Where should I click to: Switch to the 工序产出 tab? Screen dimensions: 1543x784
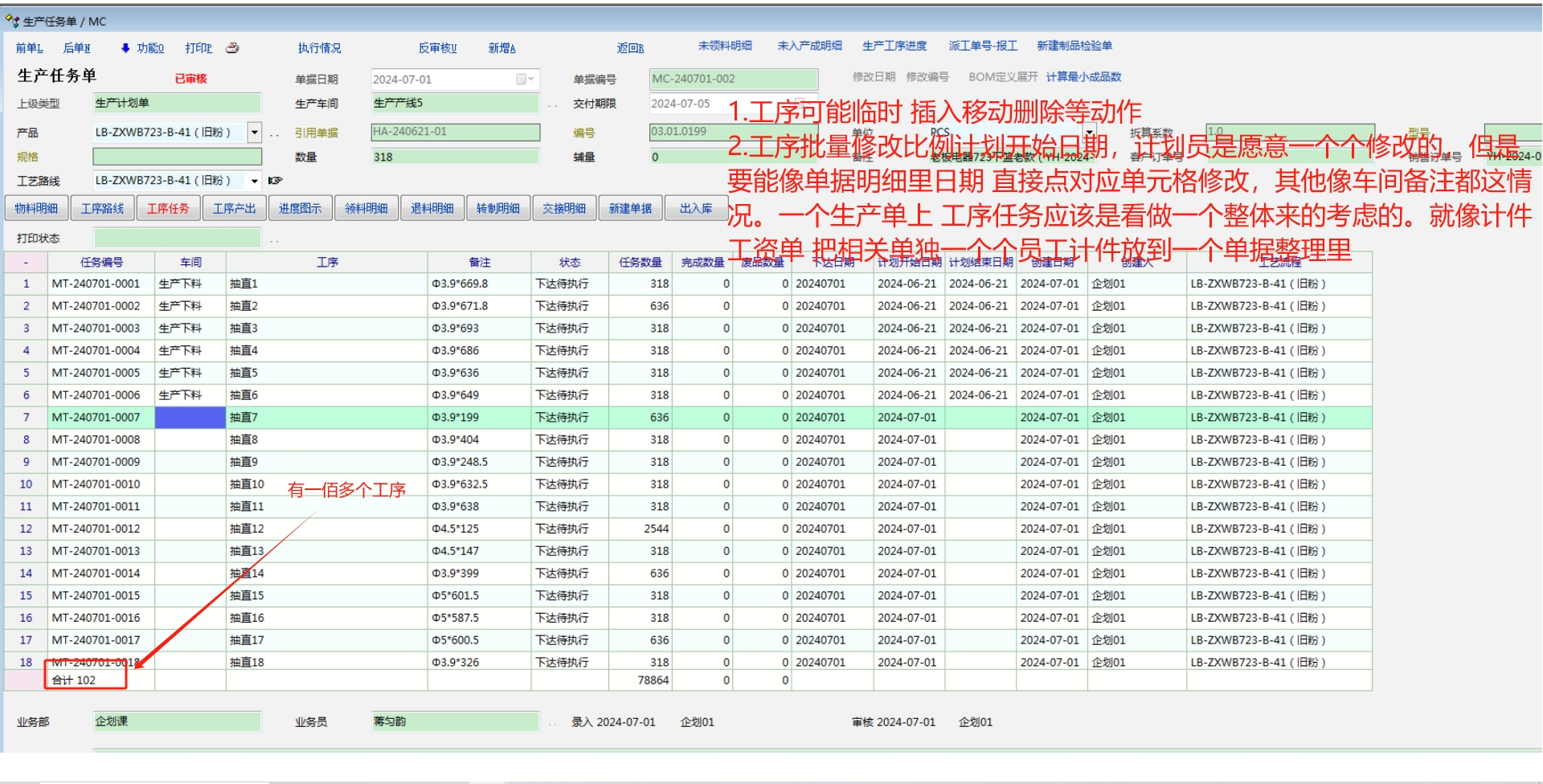pyautogui.click(x=234, y=209)
